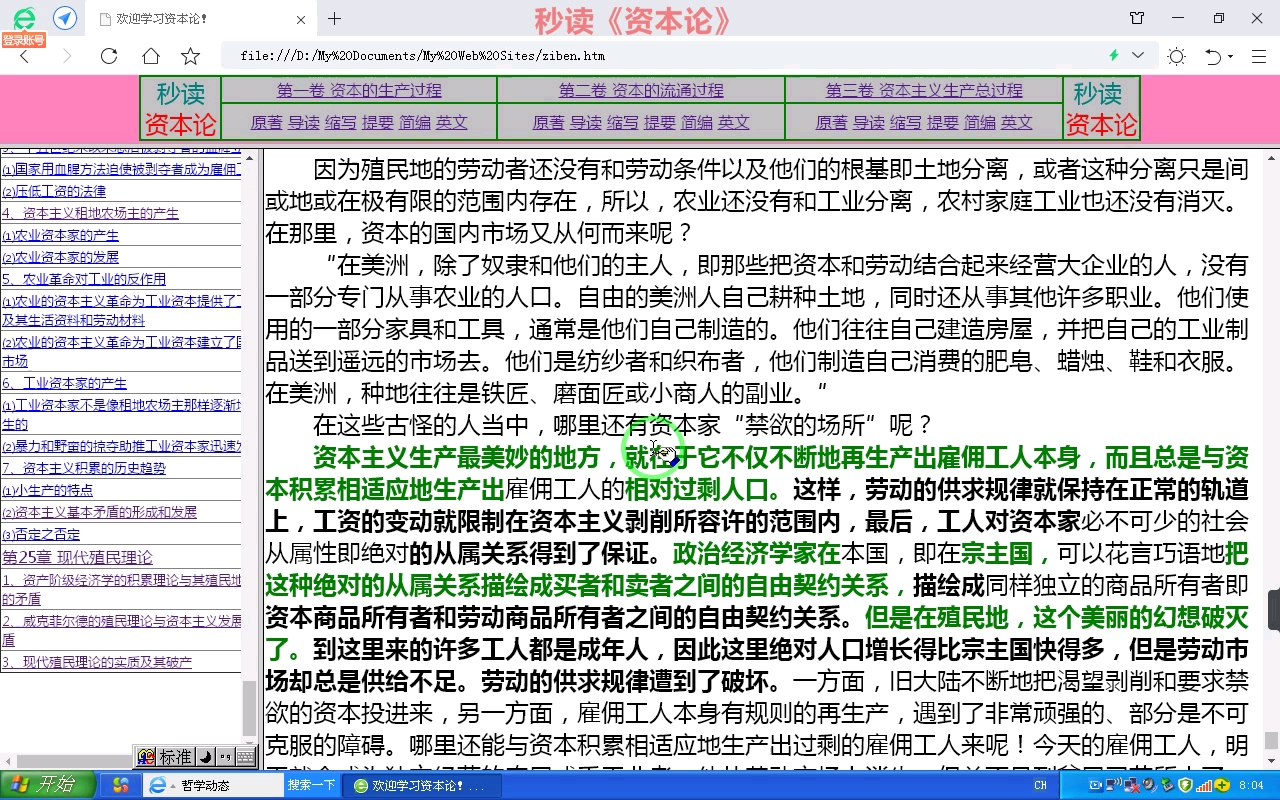Click the 360 browser logo icon

click(24, 18)
